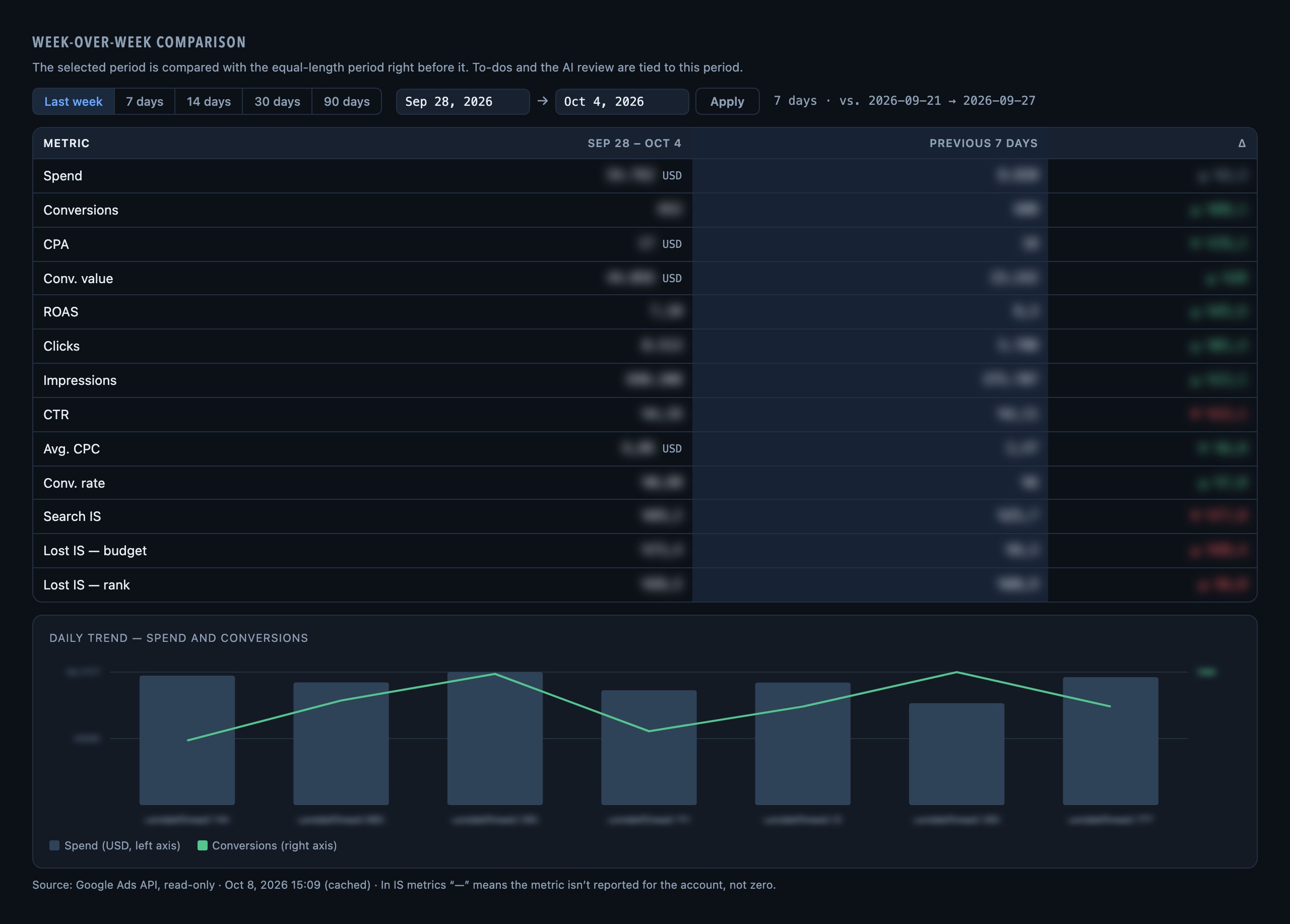1290x924 pixels.
Task: Select the ROAS metric row
Action: tap(645, 311)
